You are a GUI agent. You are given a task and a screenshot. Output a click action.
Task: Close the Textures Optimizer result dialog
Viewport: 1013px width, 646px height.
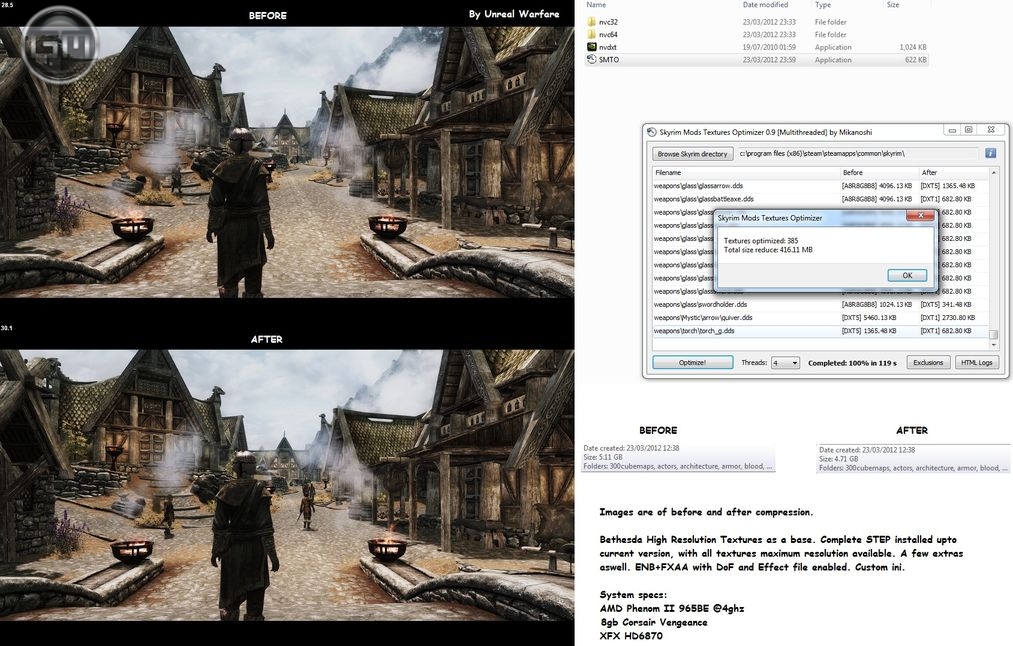pos(920,215)
